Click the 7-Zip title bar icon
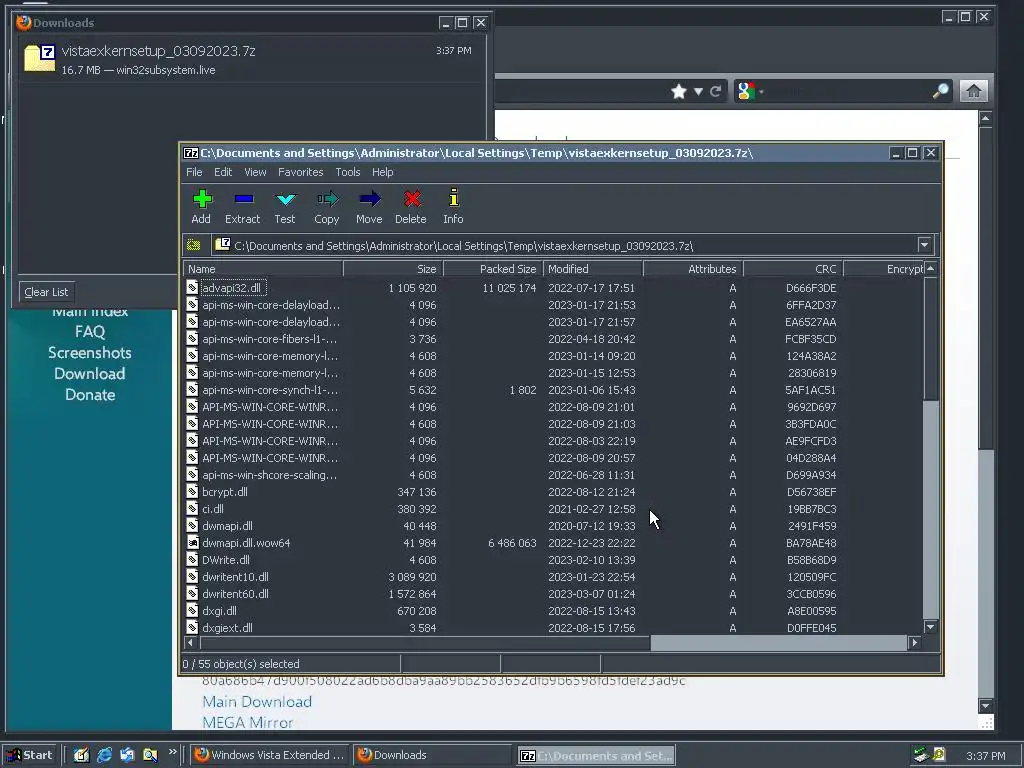Screen dimensions: 1024x768 click(x=191, y=153)
